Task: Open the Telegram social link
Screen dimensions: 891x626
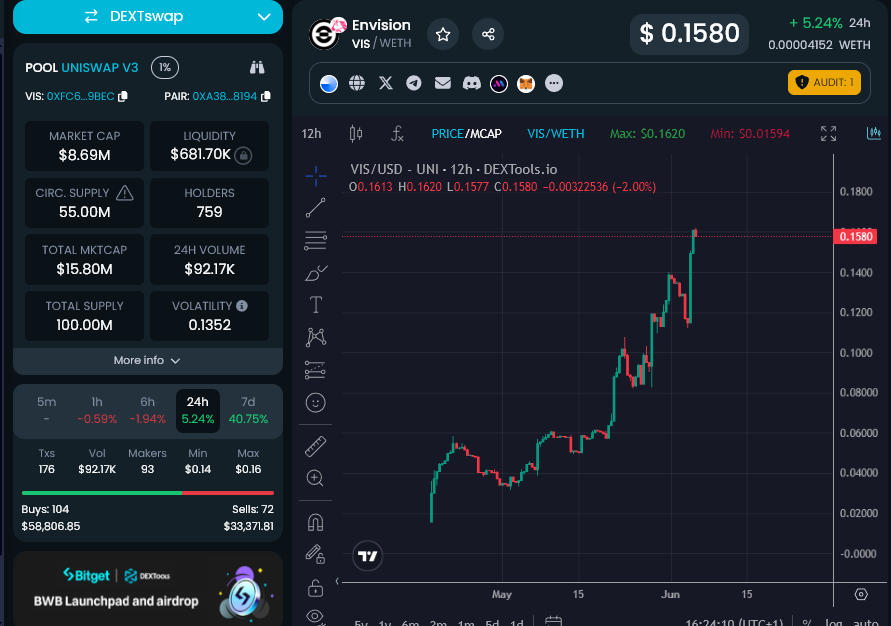Action: [414, 84]
